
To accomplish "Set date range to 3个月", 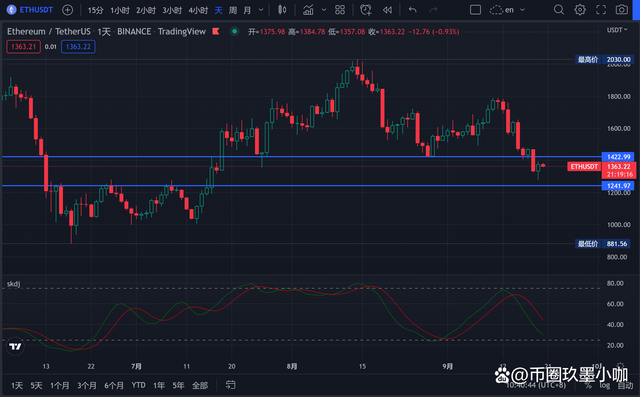I will click(87, 386).
